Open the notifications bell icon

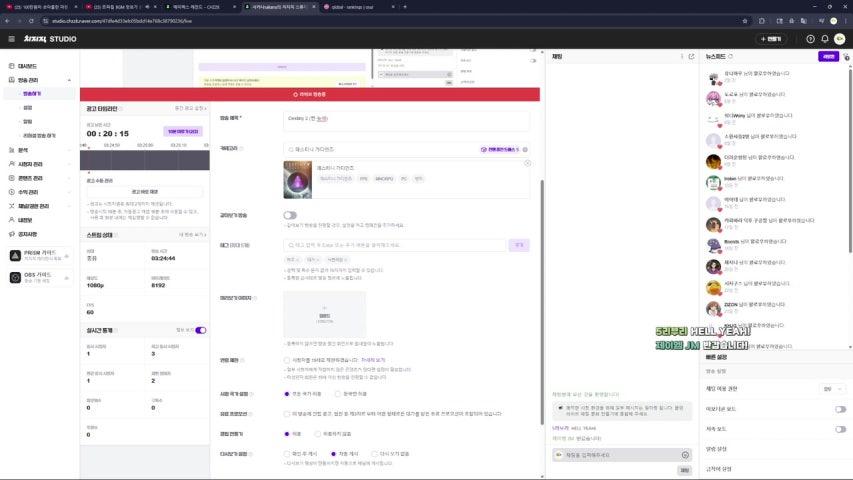tap(825, 39)
